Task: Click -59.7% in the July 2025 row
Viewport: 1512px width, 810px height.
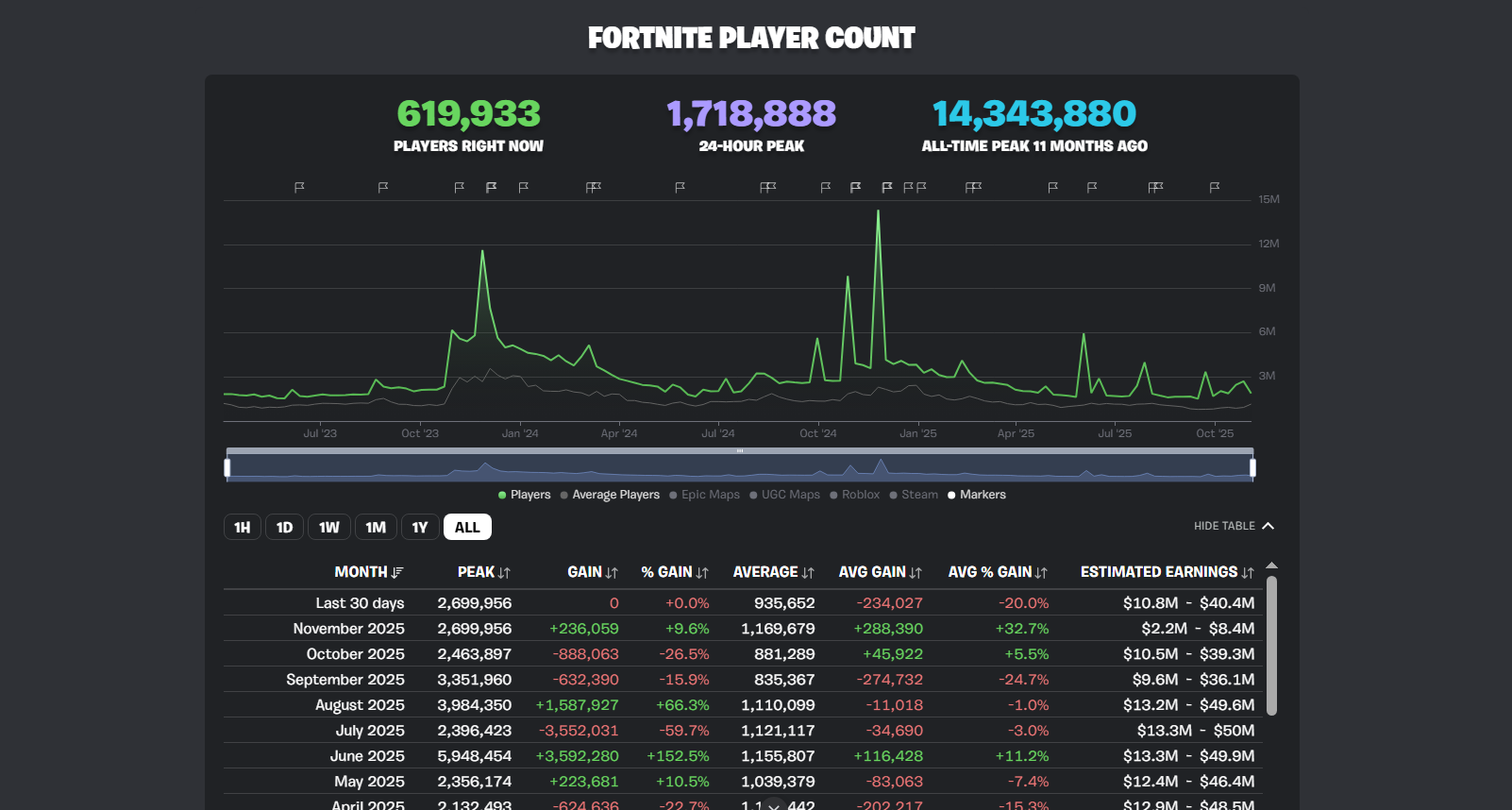Action: click(684, 731)
